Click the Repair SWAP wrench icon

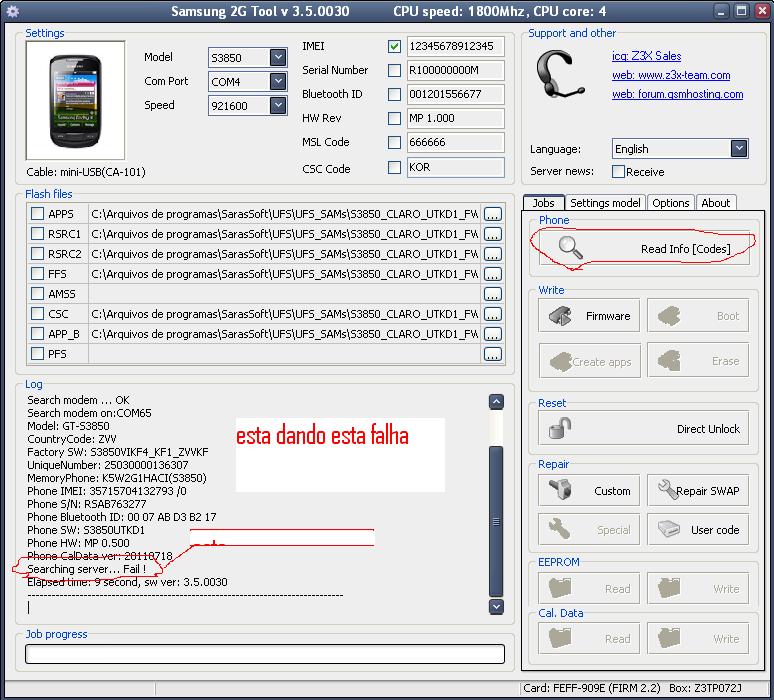[x=667, y=489]
